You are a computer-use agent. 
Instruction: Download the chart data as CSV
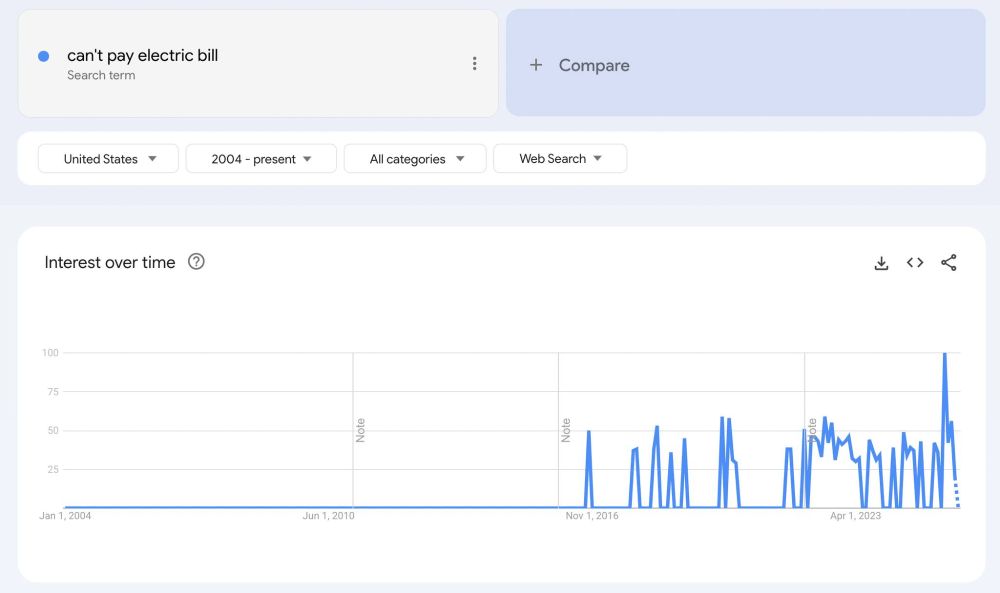tap(881, 263)
